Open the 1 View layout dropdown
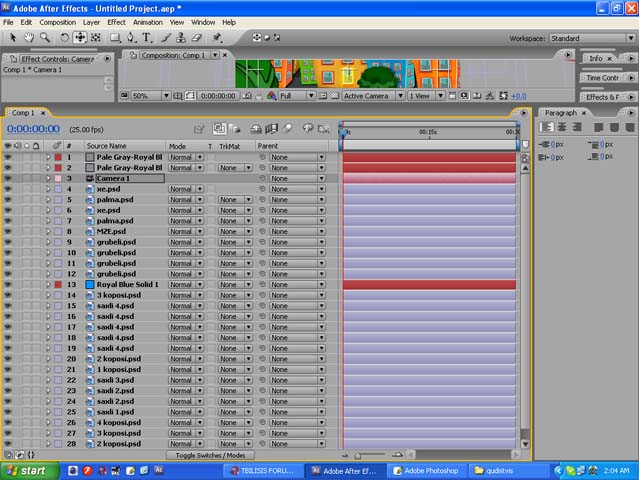Screen dimensions: 640x480 click(426, 96)
